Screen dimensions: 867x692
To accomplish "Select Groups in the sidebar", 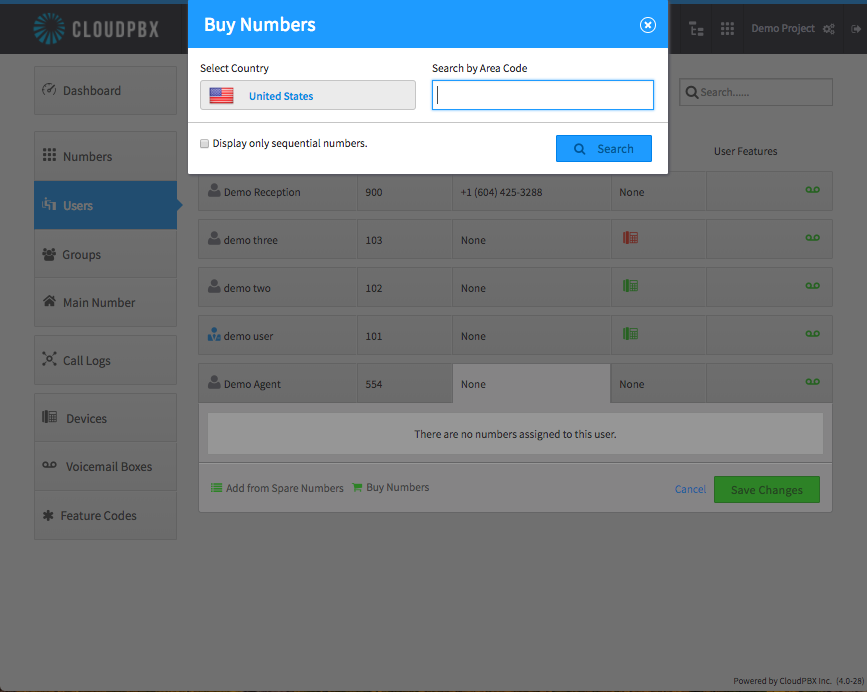I will click(x=105, y=254).
